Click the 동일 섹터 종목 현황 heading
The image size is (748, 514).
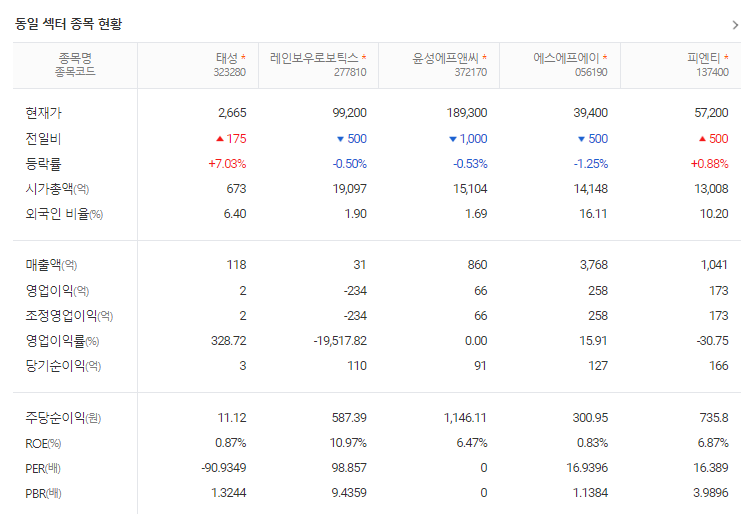pos(68,24)
